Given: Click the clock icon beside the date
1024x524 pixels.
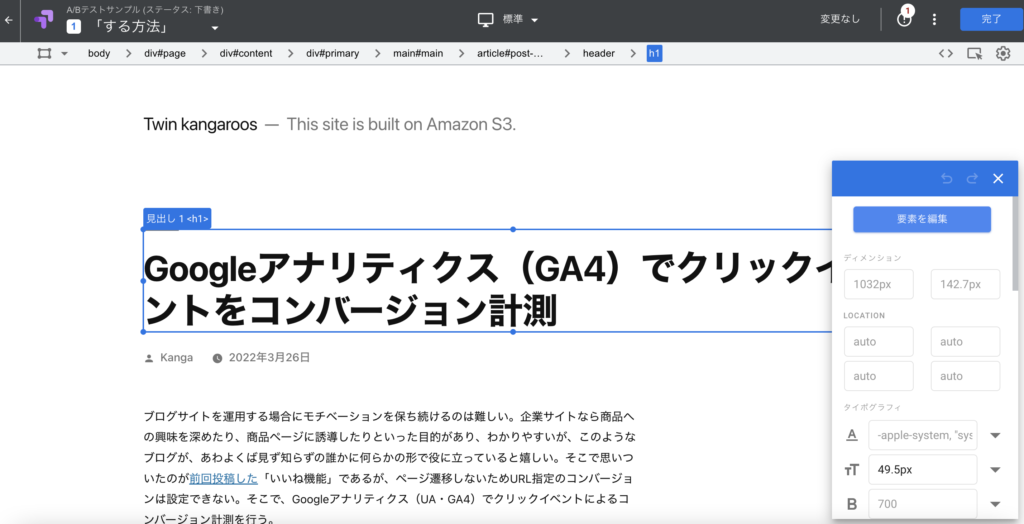Looking at the screenshot, I should click(x=217, y=358).
